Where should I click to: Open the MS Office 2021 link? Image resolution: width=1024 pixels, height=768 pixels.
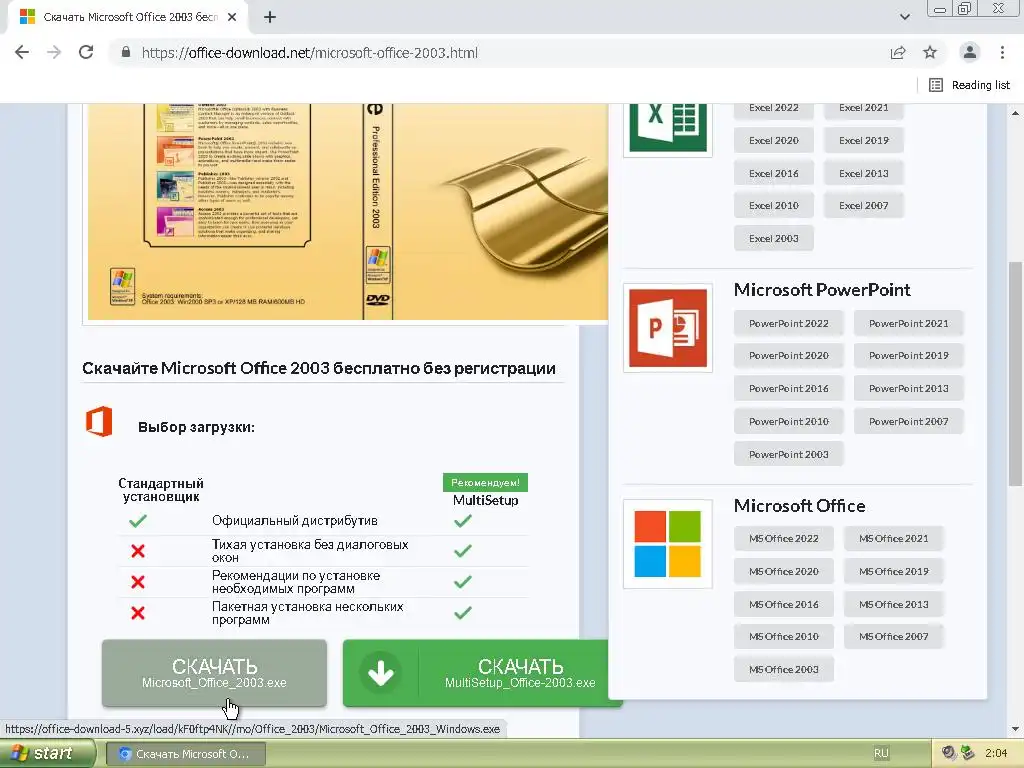[893, 539]
